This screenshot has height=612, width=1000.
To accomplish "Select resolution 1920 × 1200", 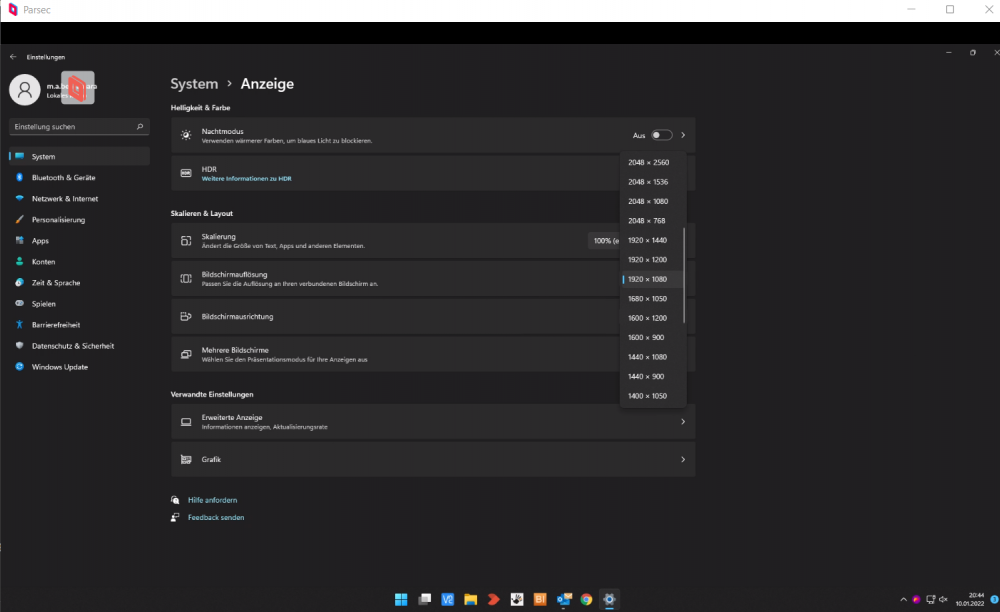I will [652, 259].
